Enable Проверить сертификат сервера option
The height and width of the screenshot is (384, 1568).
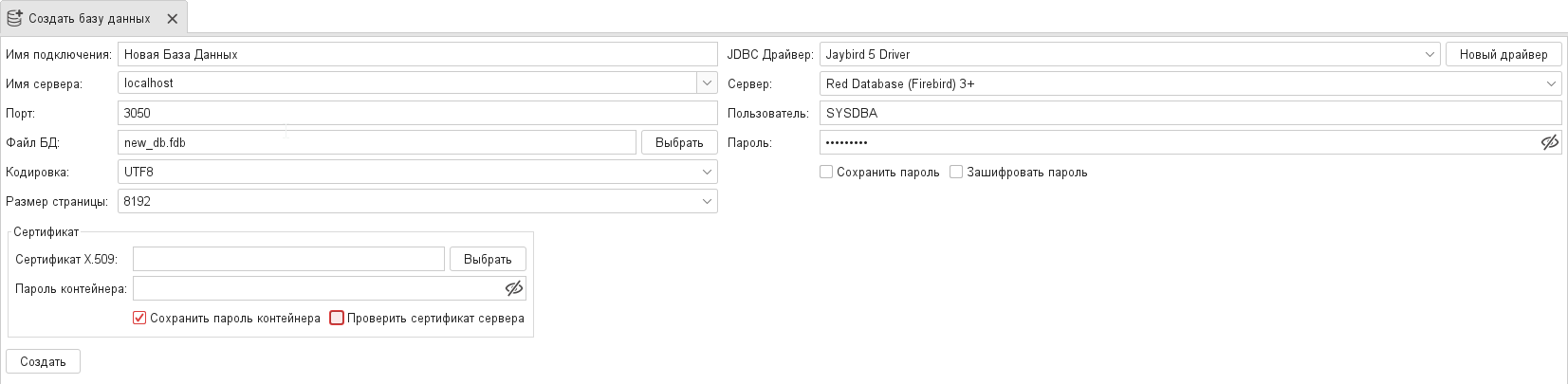337,318
